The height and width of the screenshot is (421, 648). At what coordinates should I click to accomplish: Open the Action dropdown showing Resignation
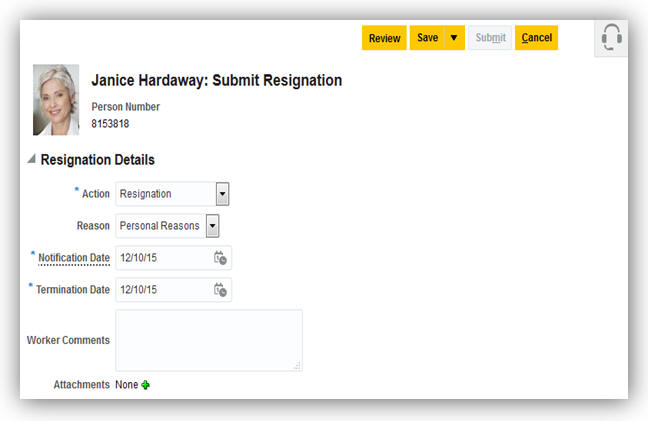223,194
